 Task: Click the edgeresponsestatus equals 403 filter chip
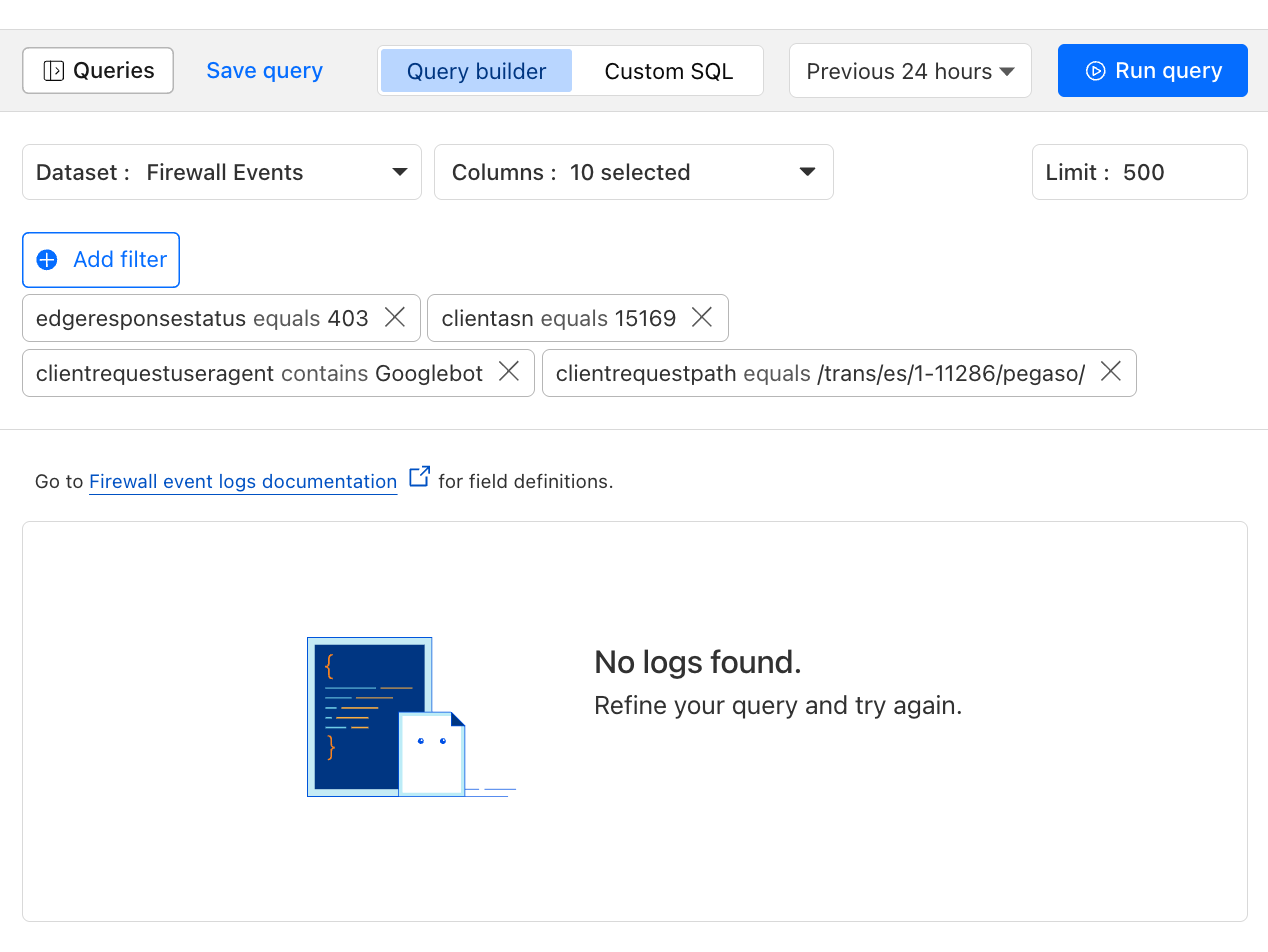tap(202, 318)
